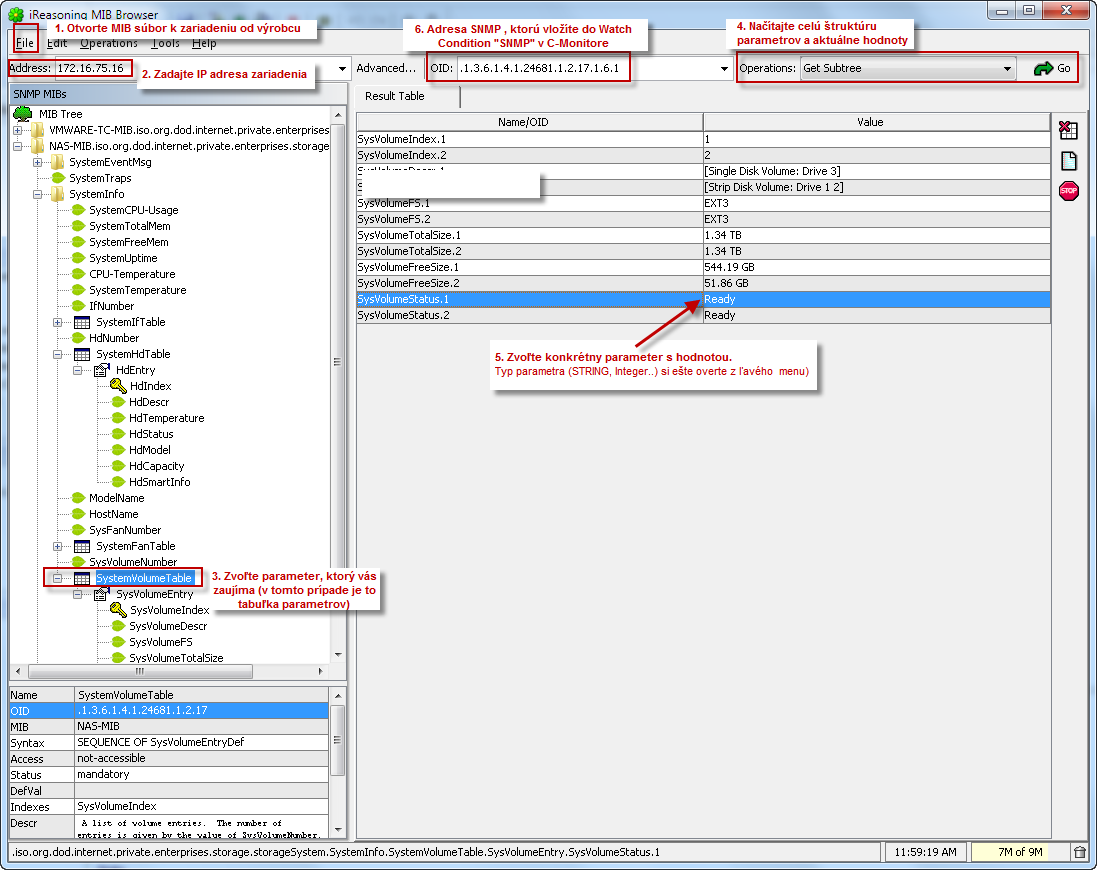Viewport: 1097px width, 870px height.
Task: Select SystemTemperature in the MIB tree
Action: [x=138, y=290]
